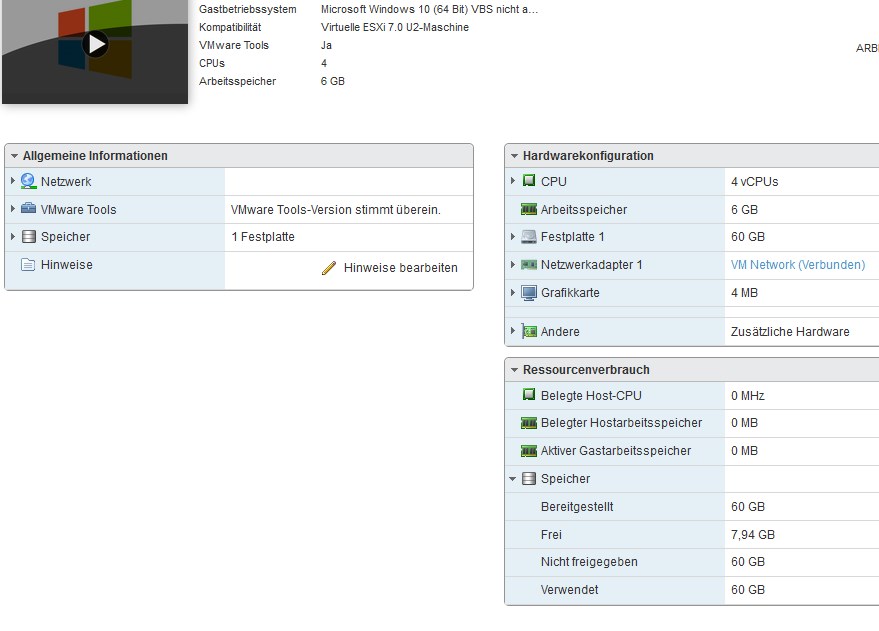Image resolution: width=879 pixels, height=631 pixels.
Task: Click the CPU chip icon
Action: pos(529,182)
